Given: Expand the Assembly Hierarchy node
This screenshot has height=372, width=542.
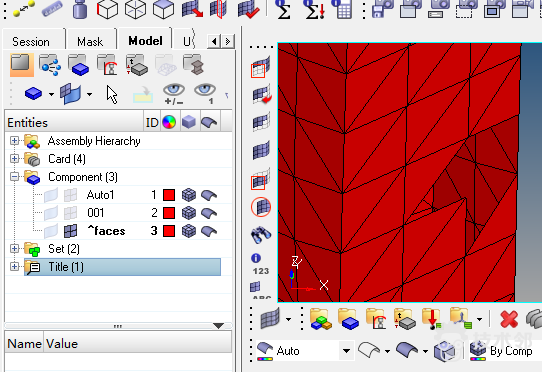Looking at the screenshot, I should (14, 141).
